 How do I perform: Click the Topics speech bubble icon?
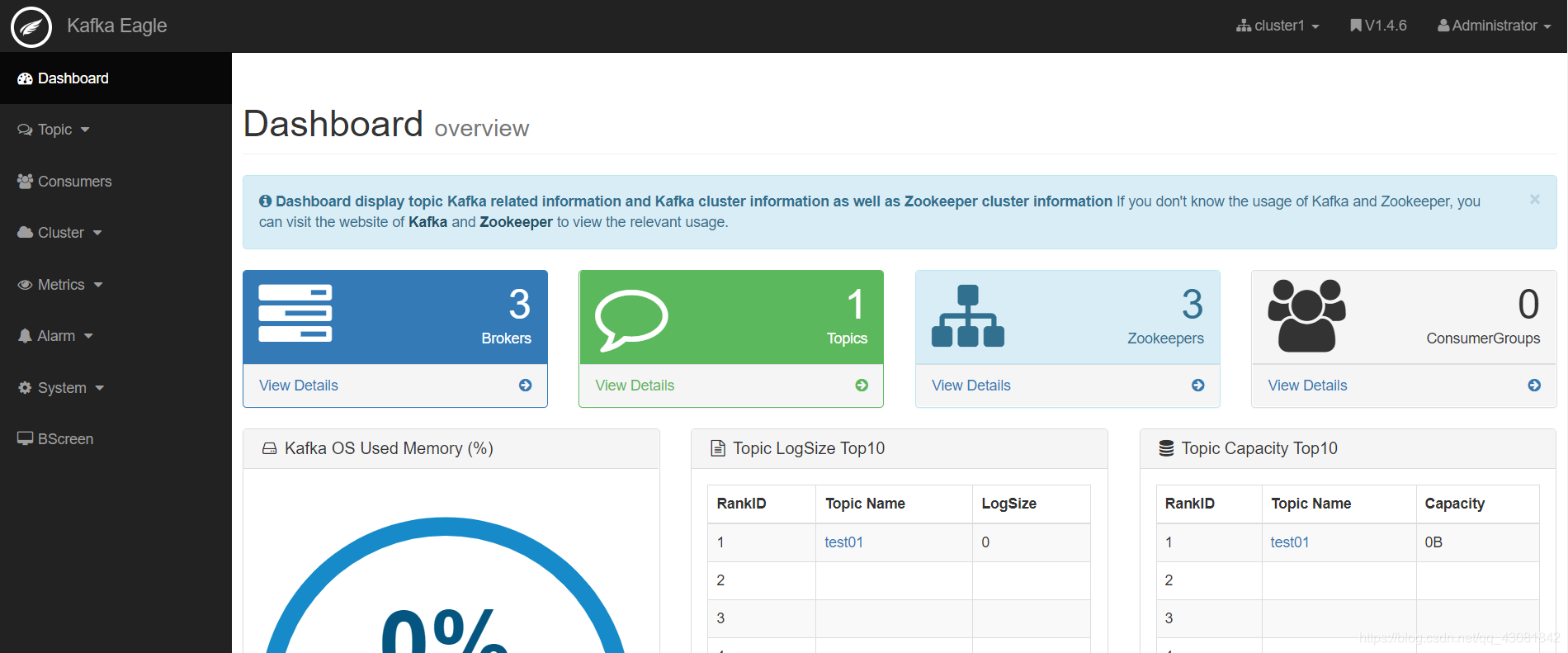pos(631,320)
